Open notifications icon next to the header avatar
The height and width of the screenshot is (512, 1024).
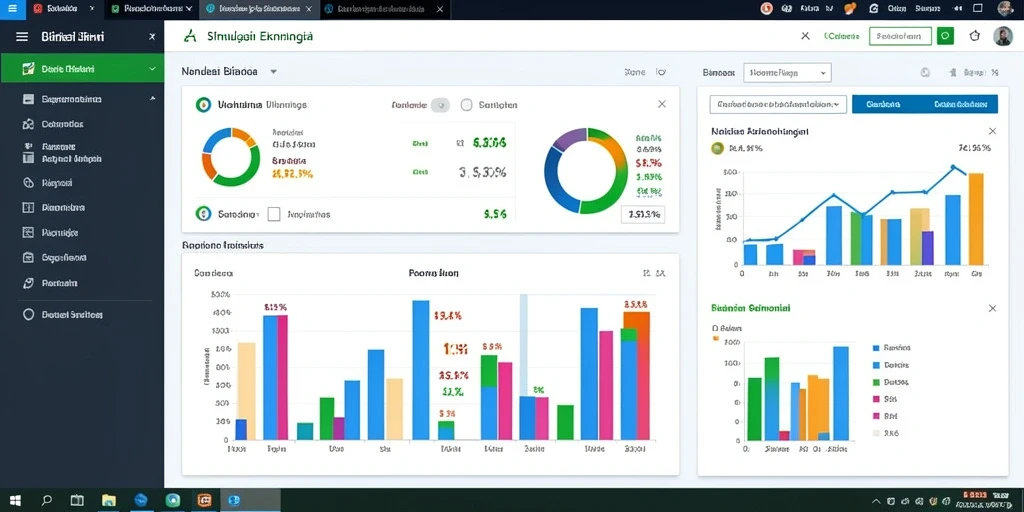click(x=975, y=36)
